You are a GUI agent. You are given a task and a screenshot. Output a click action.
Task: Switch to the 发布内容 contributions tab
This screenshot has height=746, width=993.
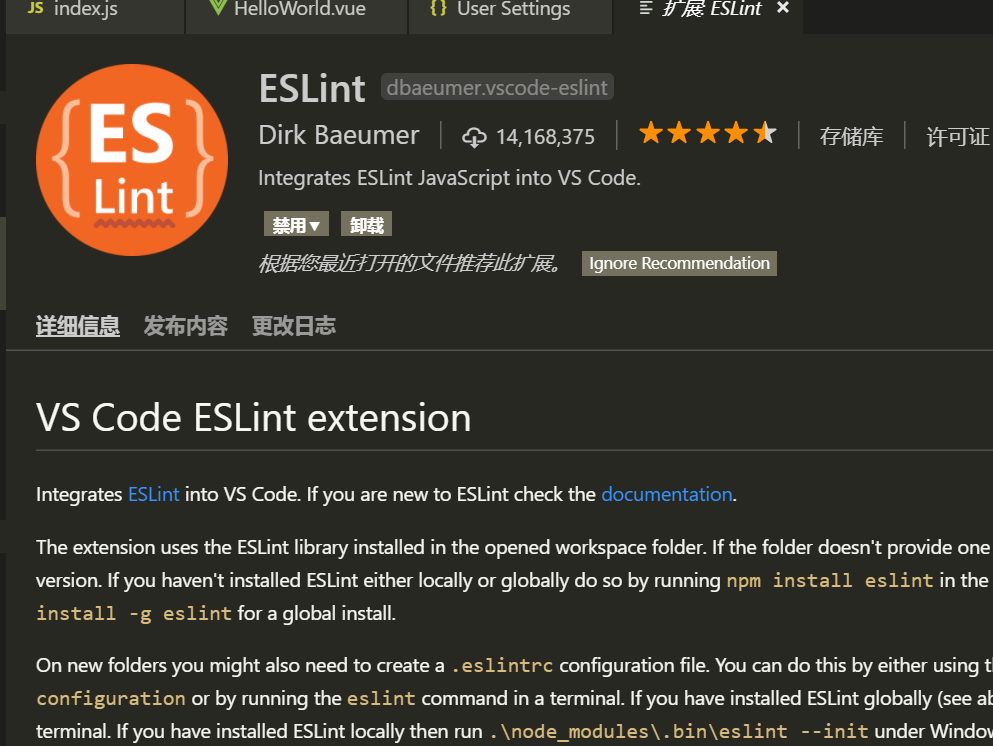pos(186,326)
